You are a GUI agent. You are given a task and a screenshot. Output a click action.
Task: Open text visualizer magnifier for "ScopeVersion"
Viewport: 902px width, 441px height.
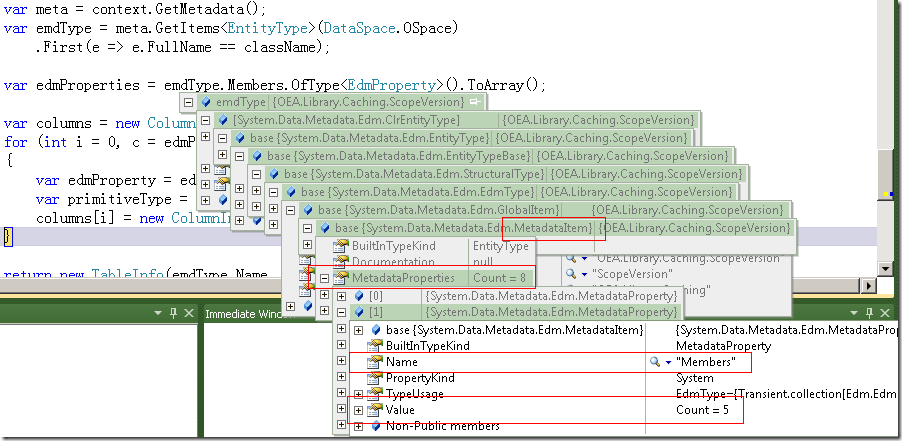click(x=571, y=274)
